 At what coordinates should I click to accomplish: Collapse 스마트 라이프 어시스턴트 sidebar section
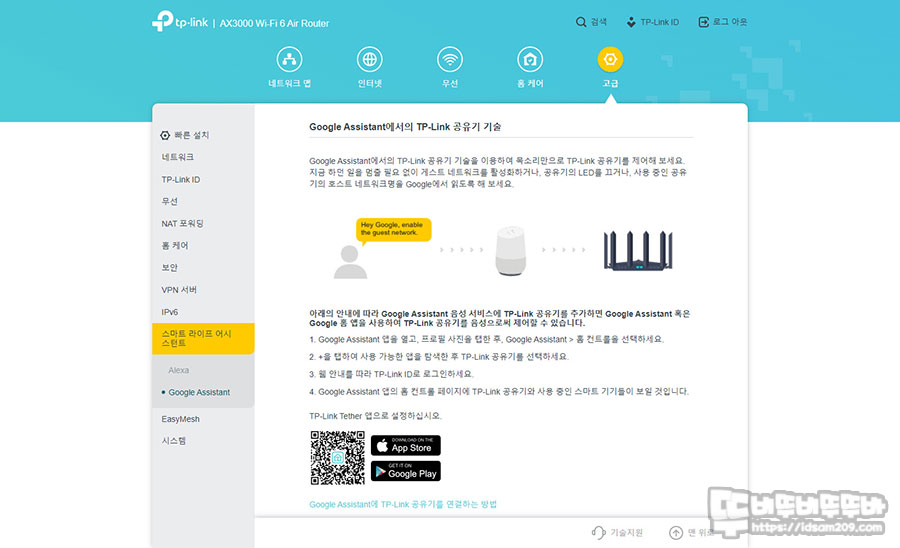[x=203, y=338]
